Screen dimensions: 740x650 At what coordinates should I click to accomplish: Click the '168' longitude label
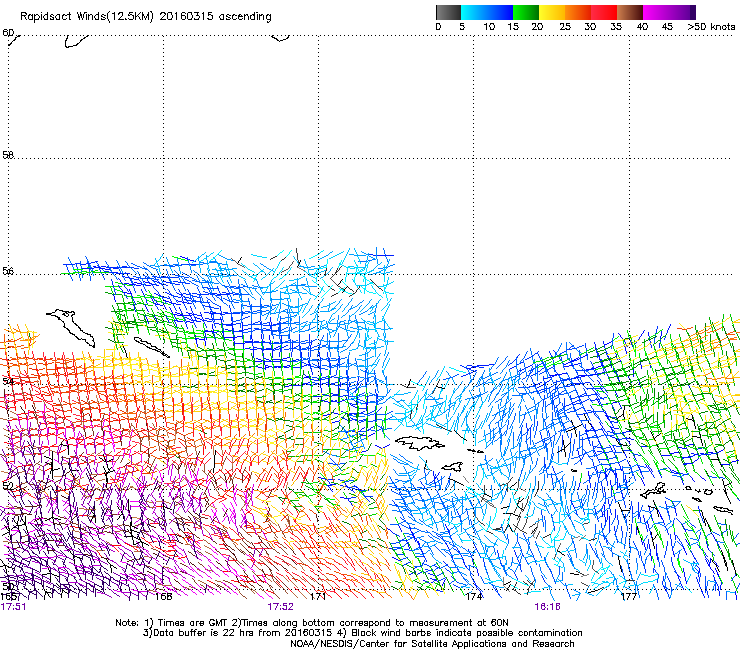click(163, 597)
